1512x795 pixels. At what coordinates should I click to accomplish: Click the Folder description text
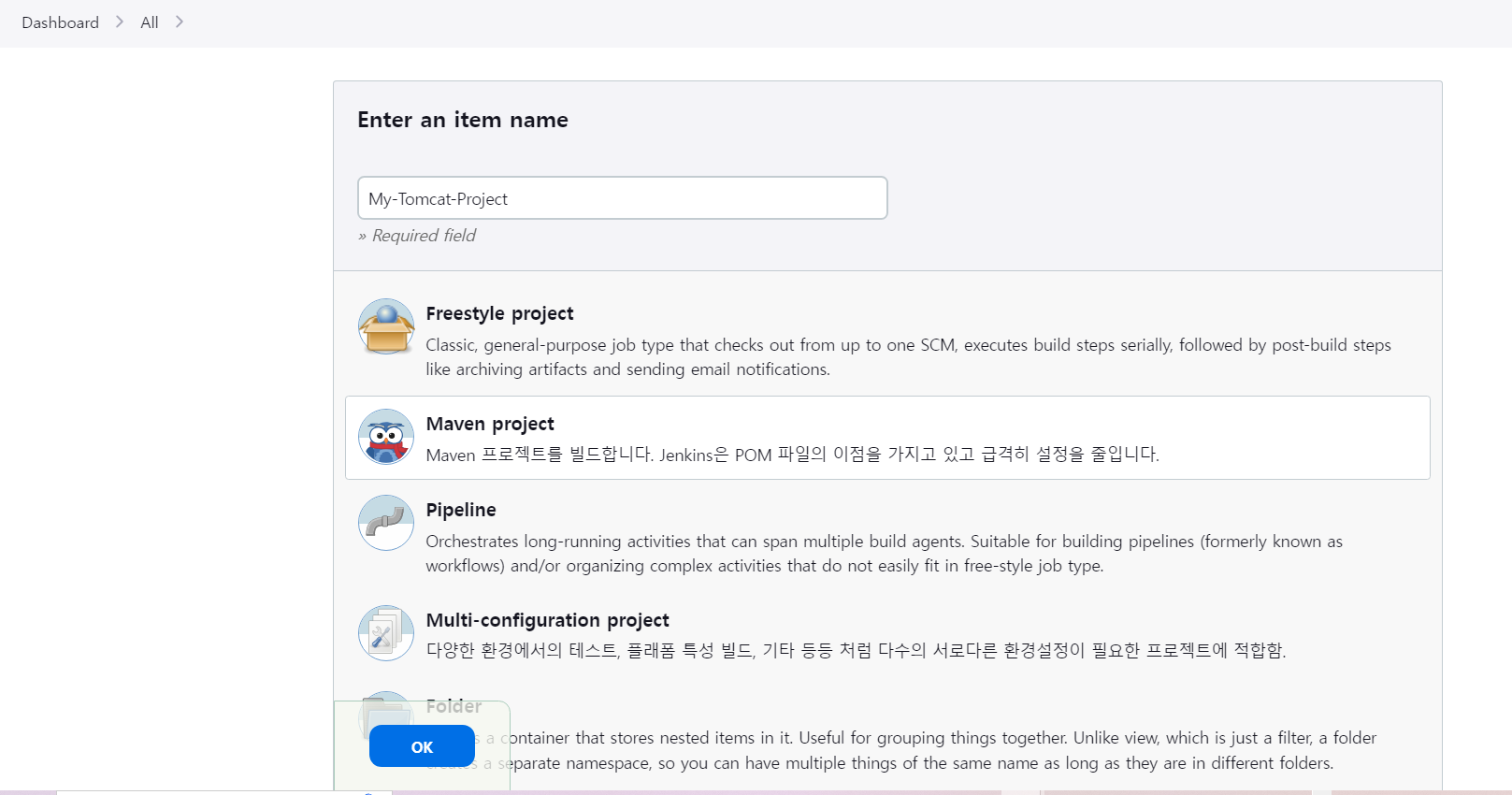point(901,750)
